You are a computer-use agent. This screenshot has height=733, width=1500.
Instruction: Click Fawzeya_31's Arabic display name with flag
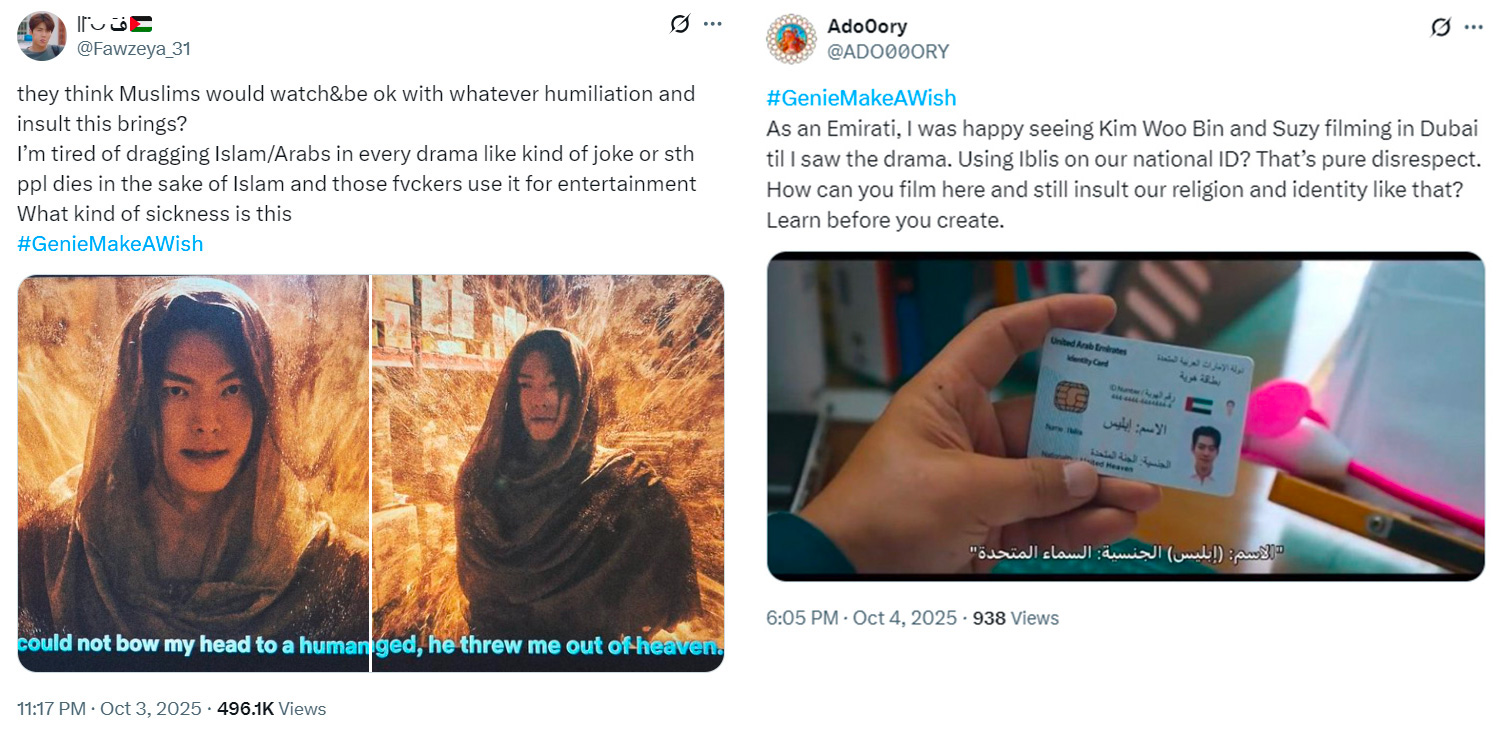pyautogui.click(x=114, y=24)
